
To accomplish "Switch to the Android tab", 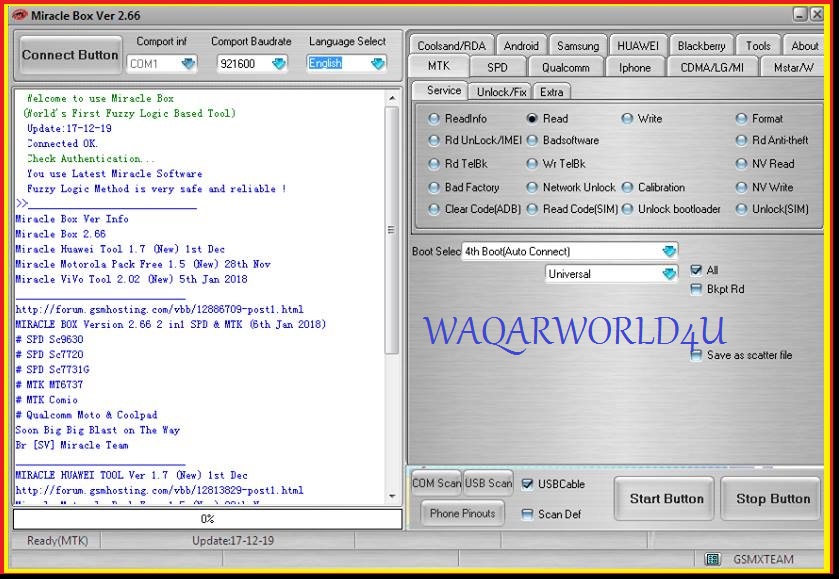I will pyautogui.click(x=521, y=45).
